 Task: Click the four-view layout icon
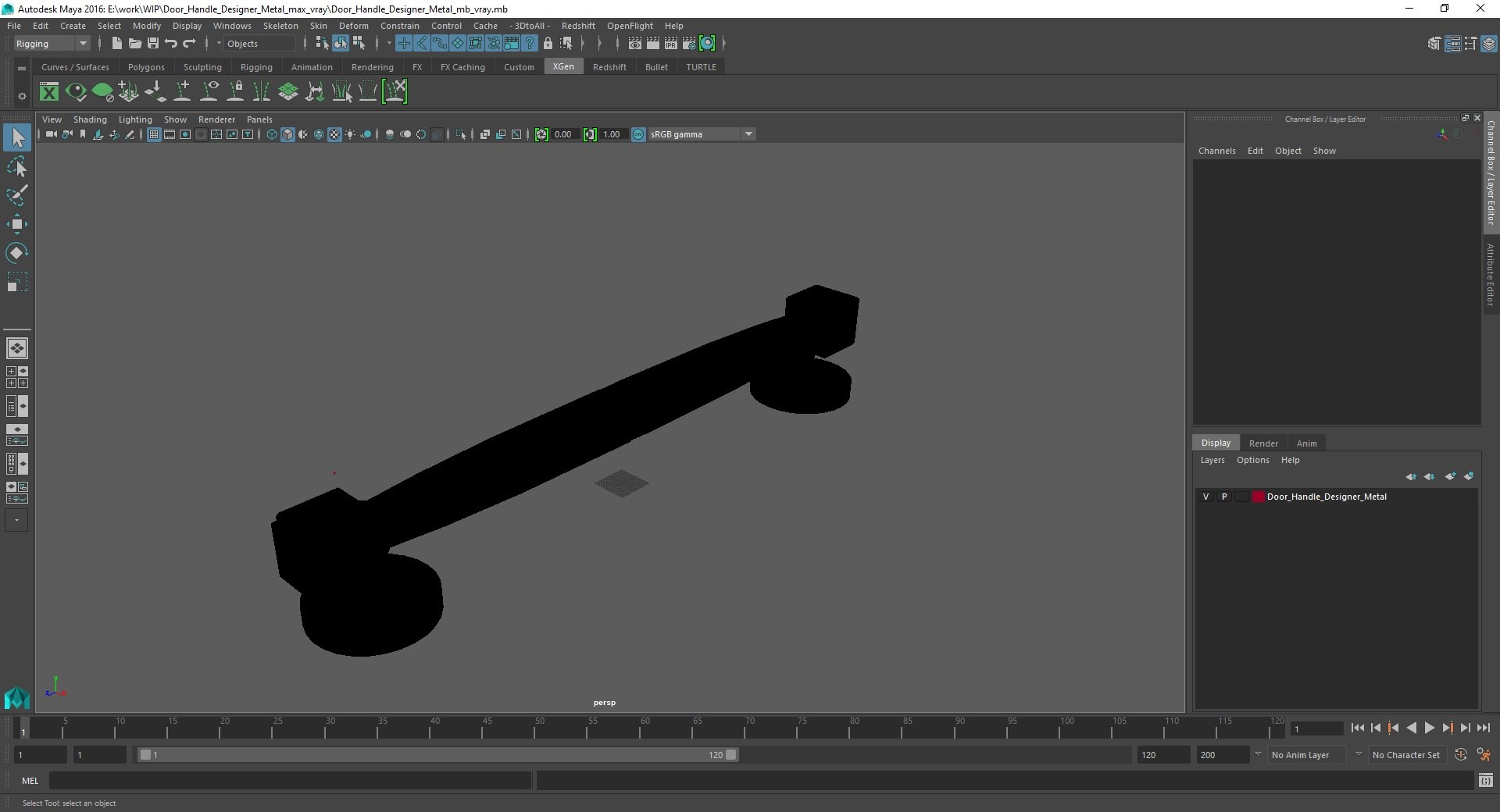(x=17, y=377)
